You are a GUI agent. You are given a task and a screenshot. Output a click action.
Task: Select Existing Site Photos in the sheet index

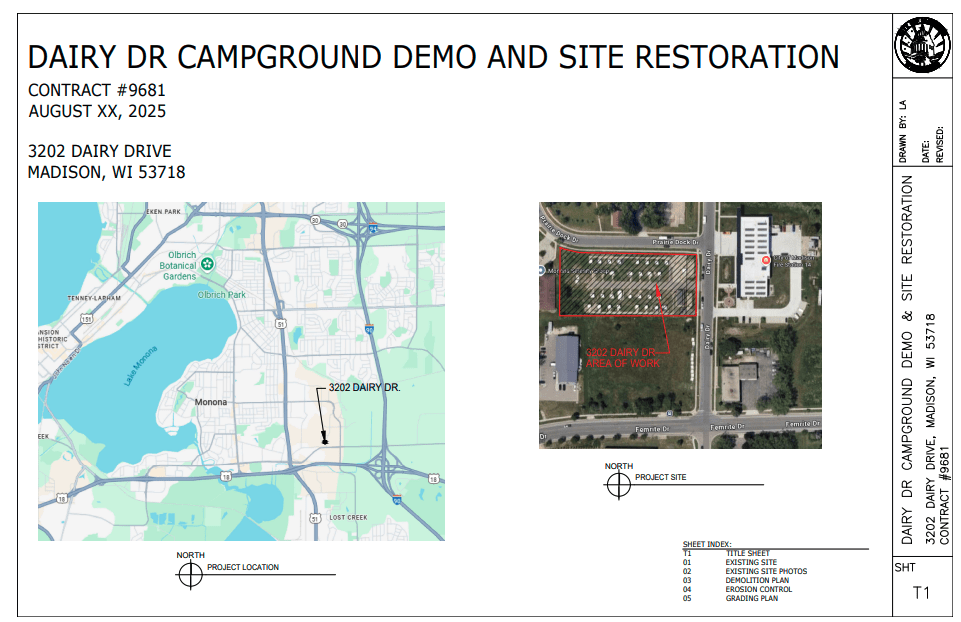pyautogui.click(x=765, y=571)
